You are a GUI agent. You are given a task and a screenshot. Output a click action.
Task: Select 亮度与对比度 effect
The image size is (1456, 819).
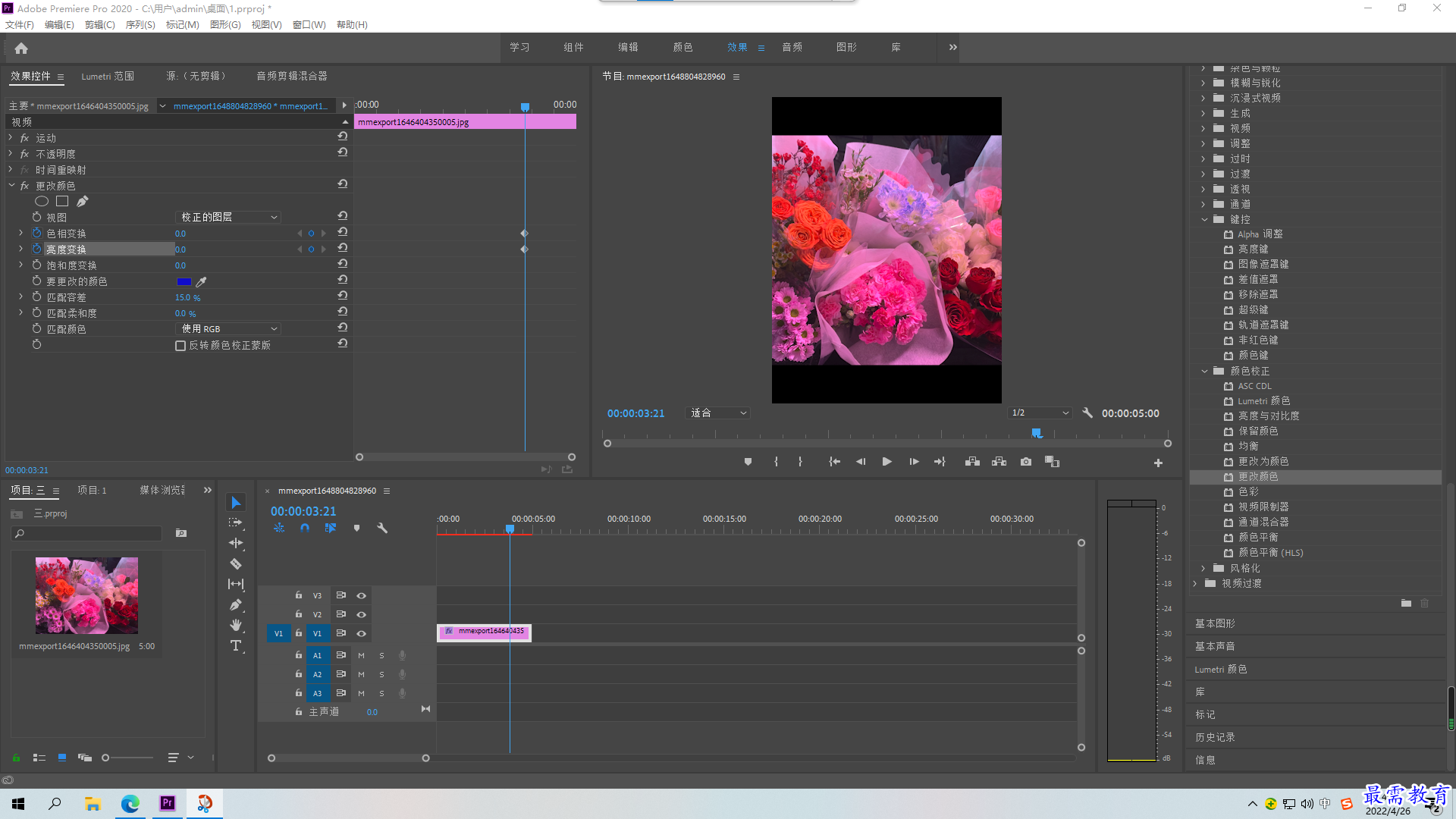pyautogui.click(x=1269, y=416)
